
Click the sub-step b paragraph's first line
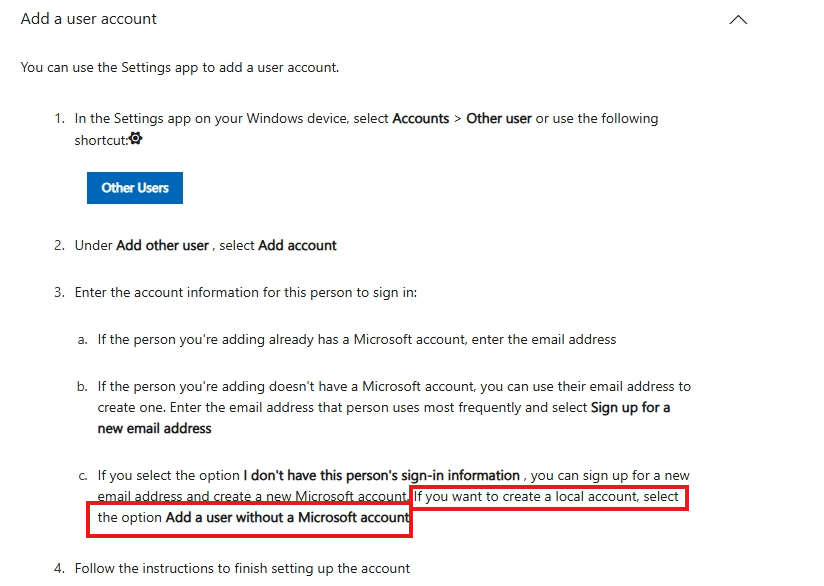[x=394, y=387]
